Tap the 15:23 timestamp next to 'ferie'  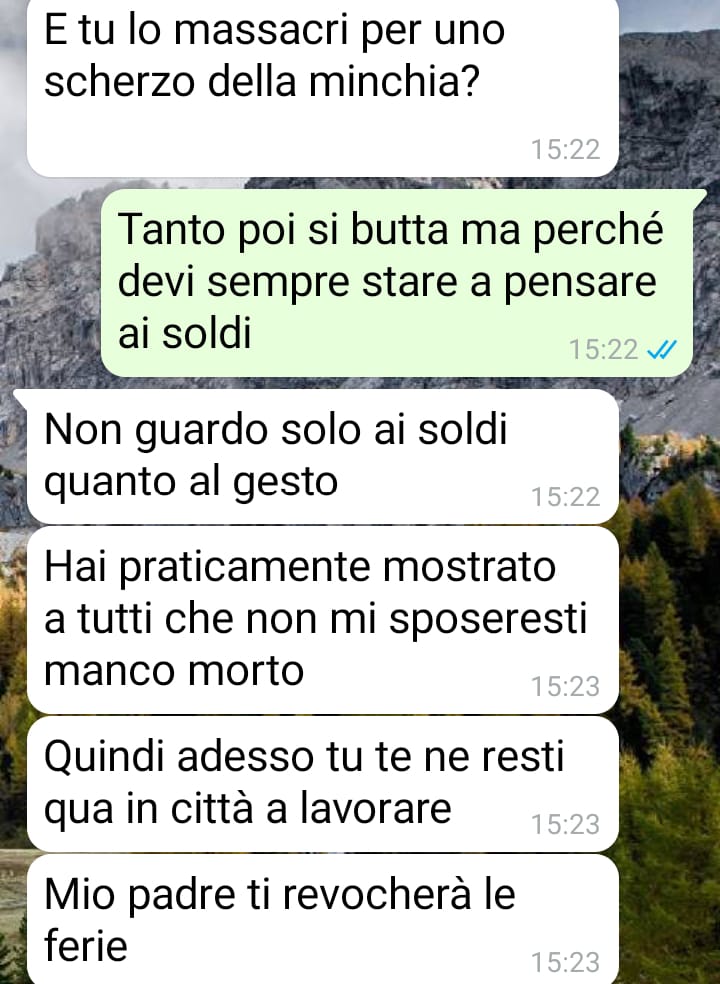tap(566, 963)
